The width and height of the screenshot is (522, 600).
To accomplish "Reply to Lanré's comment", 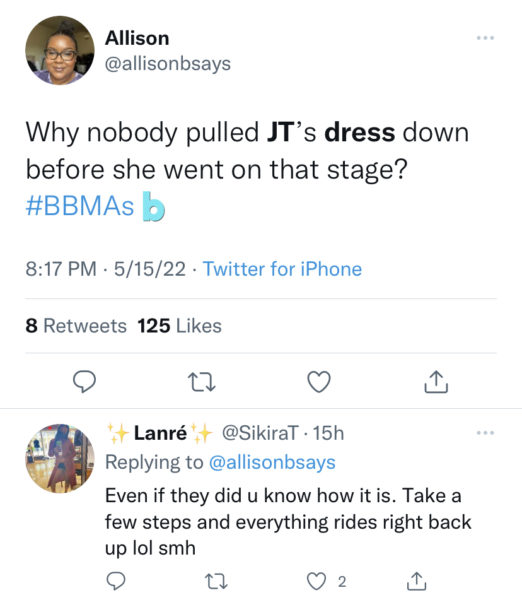I will 115,581.
